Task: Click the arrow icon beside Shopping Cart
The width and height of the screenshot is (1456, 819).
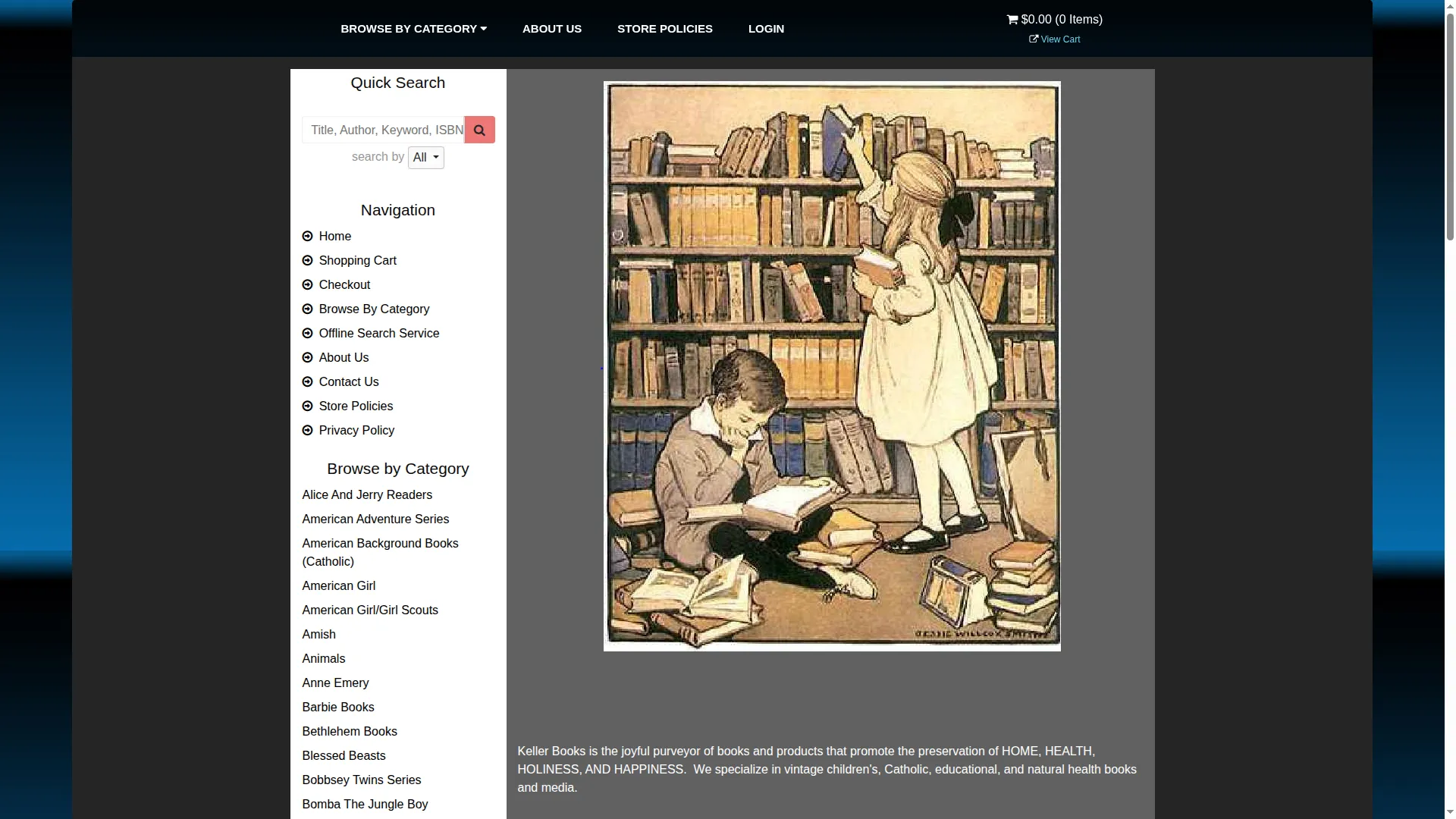Action: tap(307, 261)
